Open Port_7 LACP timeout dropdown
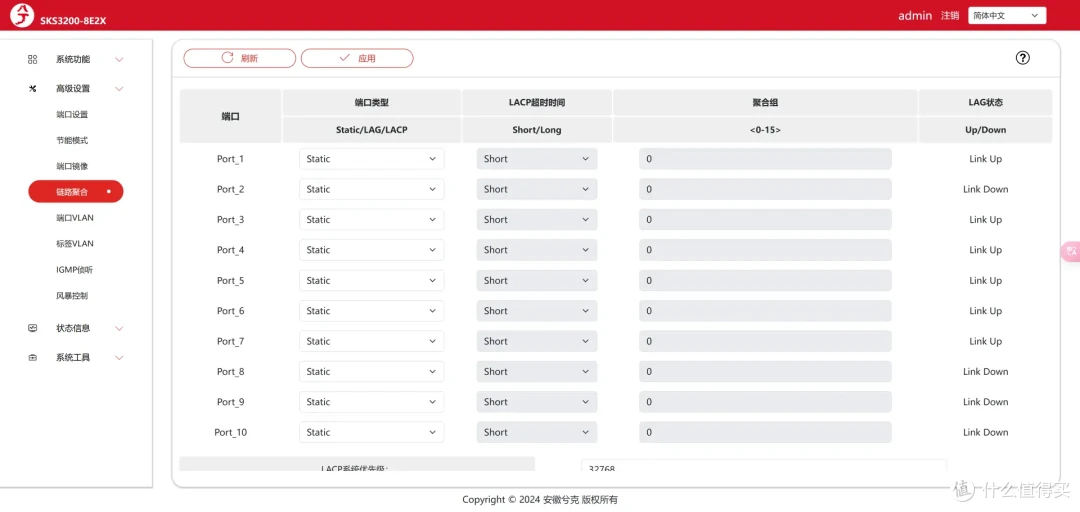 pyautogui.click(x=537, y=341)
